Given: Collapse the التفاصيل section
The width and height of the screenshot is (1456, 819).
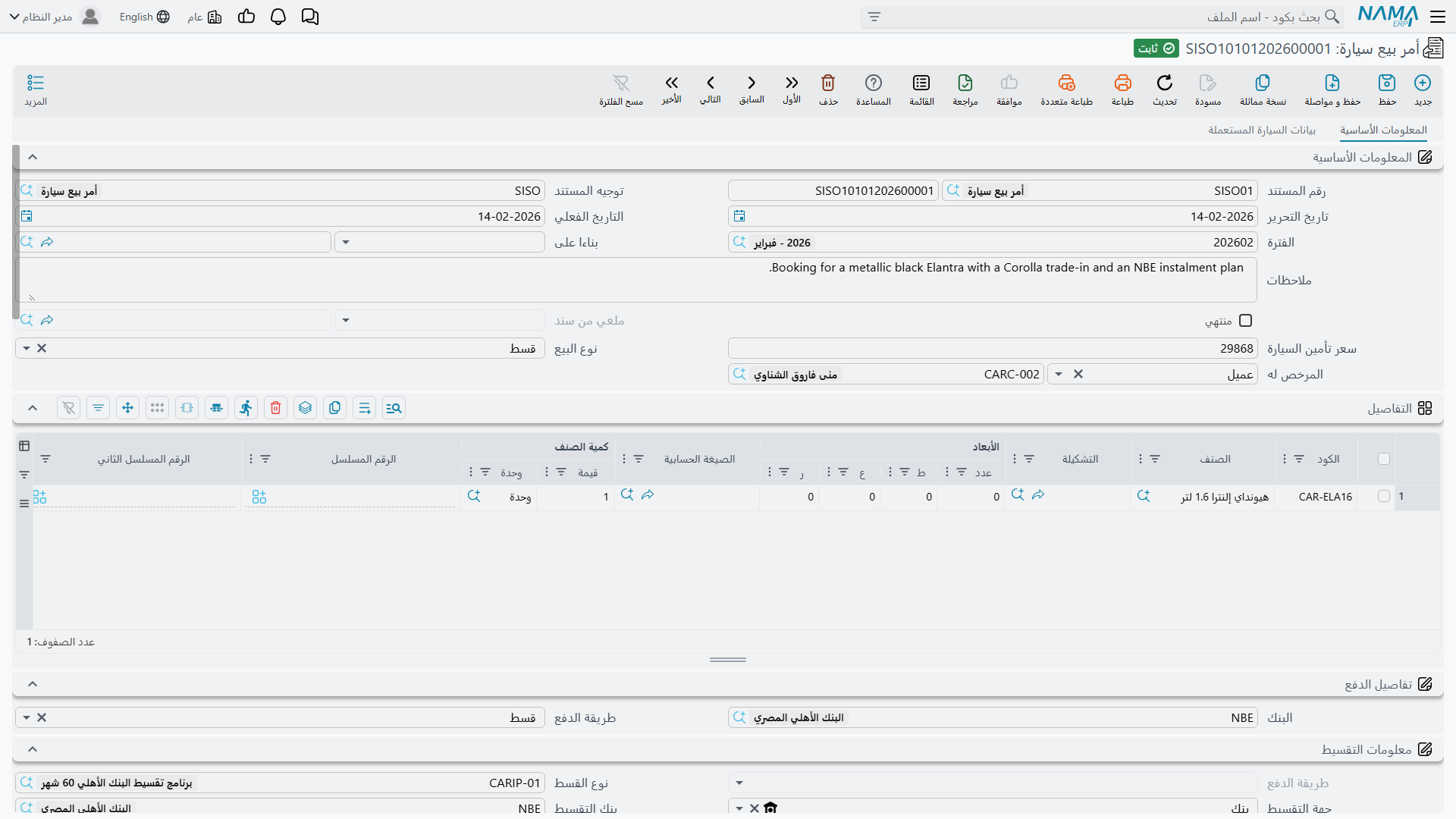Looking at the screenshot, I should coord(33,408).
